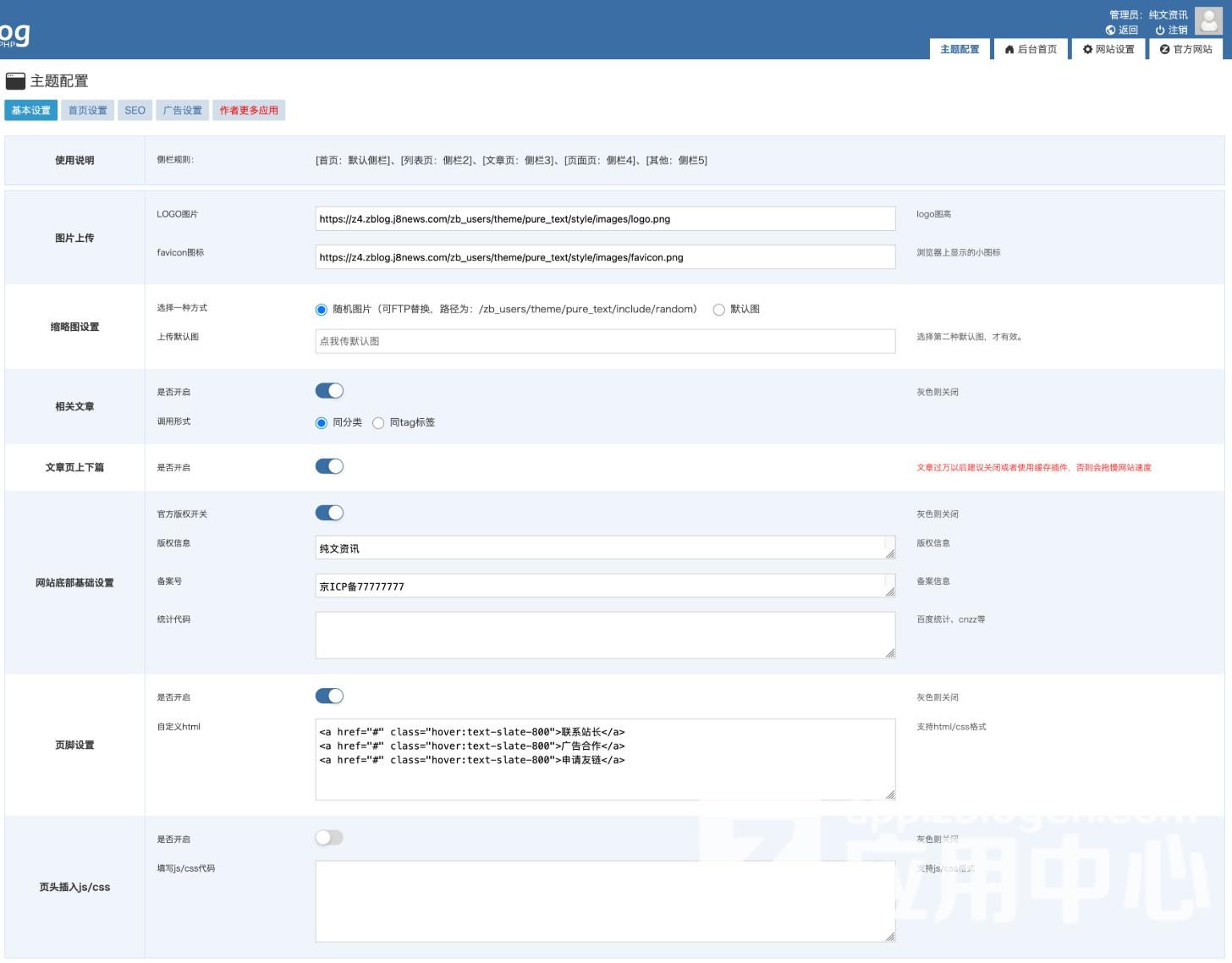
Task: Click the 版权信息 field resize handle
Action: [x=890, y=554]
